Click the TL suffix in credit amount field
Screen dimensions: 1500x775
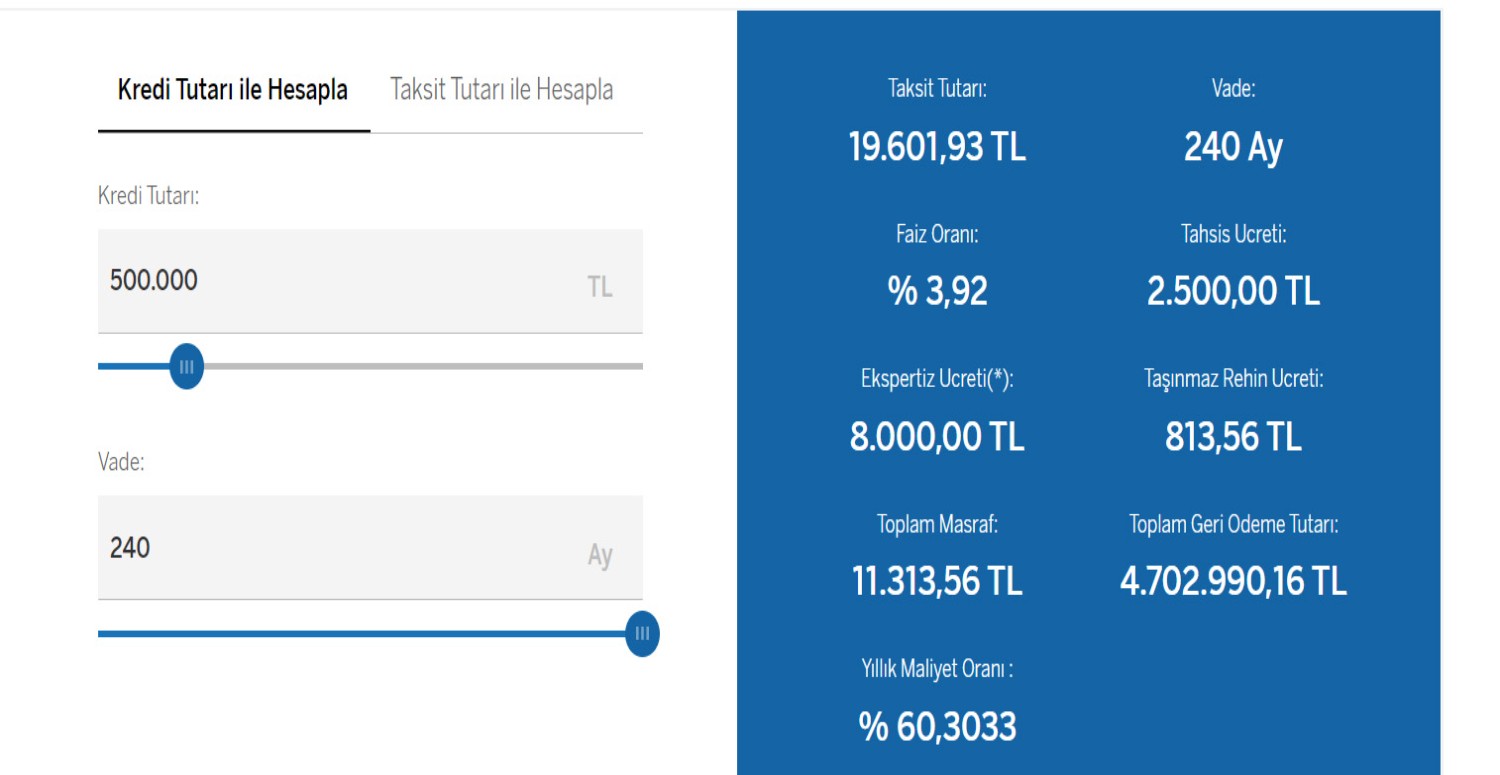pyautogui.click(x=599, y=288)
